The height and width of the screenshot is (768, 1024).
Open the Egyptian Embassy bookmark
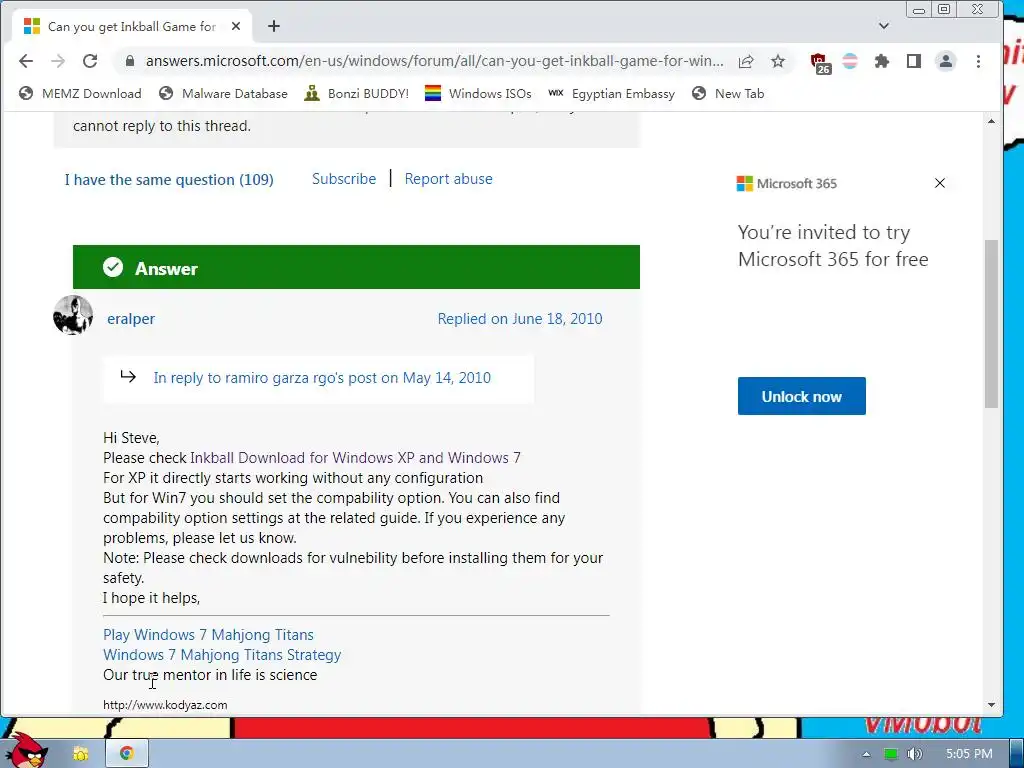tap(611, 93)
